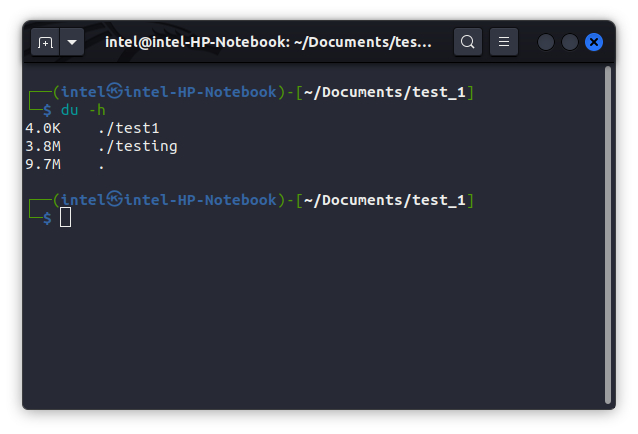638x434 pixels.
Task: Minimize the terminal window
Action: pyautogui.click(x=546, y=42)
